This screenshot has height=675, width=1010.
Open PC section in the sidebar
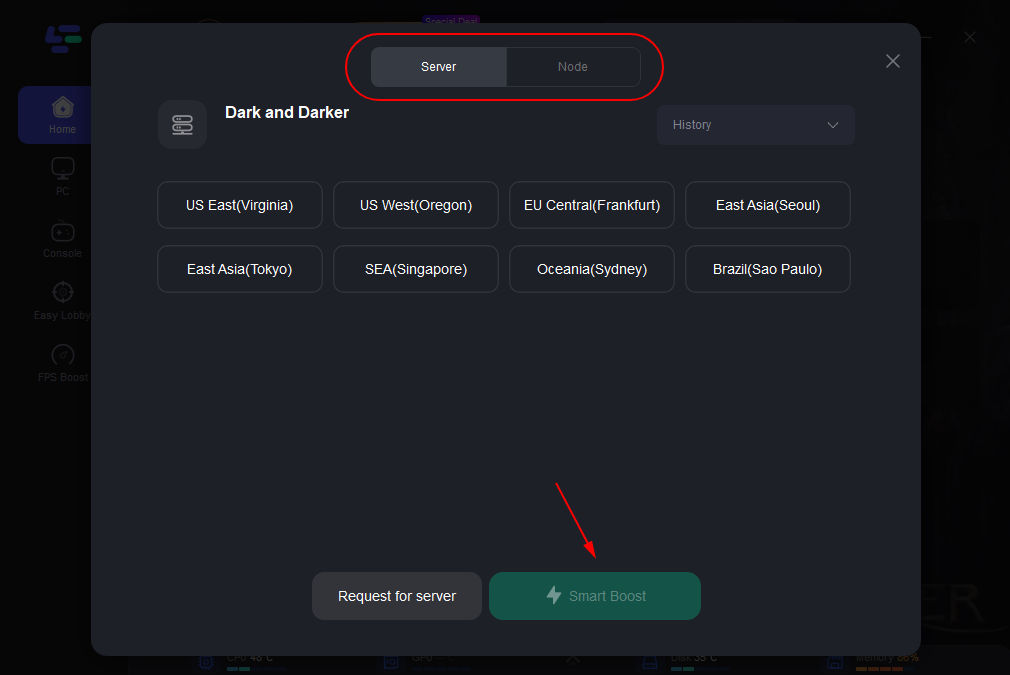(x=62, y=177)
